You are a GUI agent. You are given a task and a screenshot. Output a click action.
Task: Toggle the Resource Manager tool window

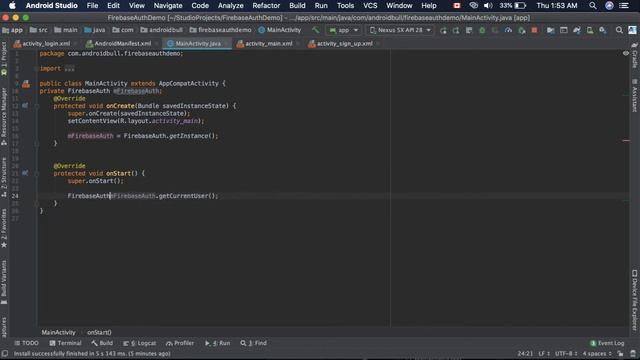[4, 117]
